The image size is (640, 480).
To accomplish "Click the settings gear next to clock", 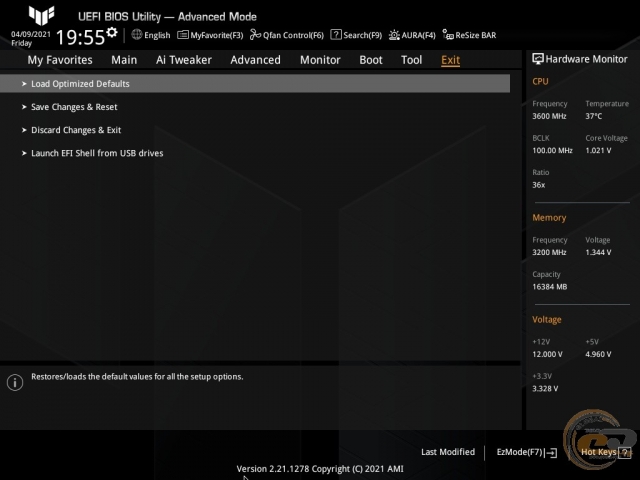I will point(111,32).
